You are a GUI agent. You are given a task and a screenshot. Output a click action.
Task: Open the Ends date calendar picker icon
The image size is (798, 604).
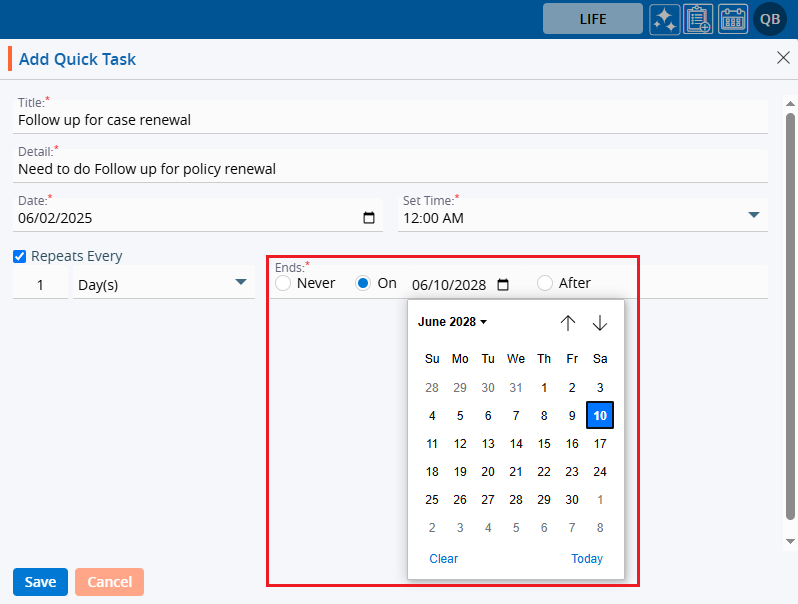tap(503, 284)
